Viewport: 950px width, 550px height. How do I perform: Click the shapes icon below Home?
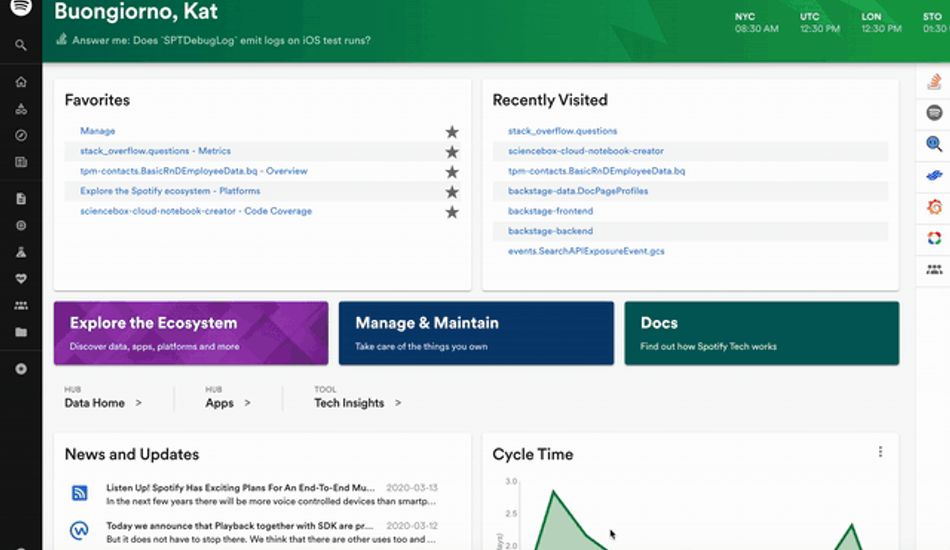pyautogui.click(x=21, y=109)
